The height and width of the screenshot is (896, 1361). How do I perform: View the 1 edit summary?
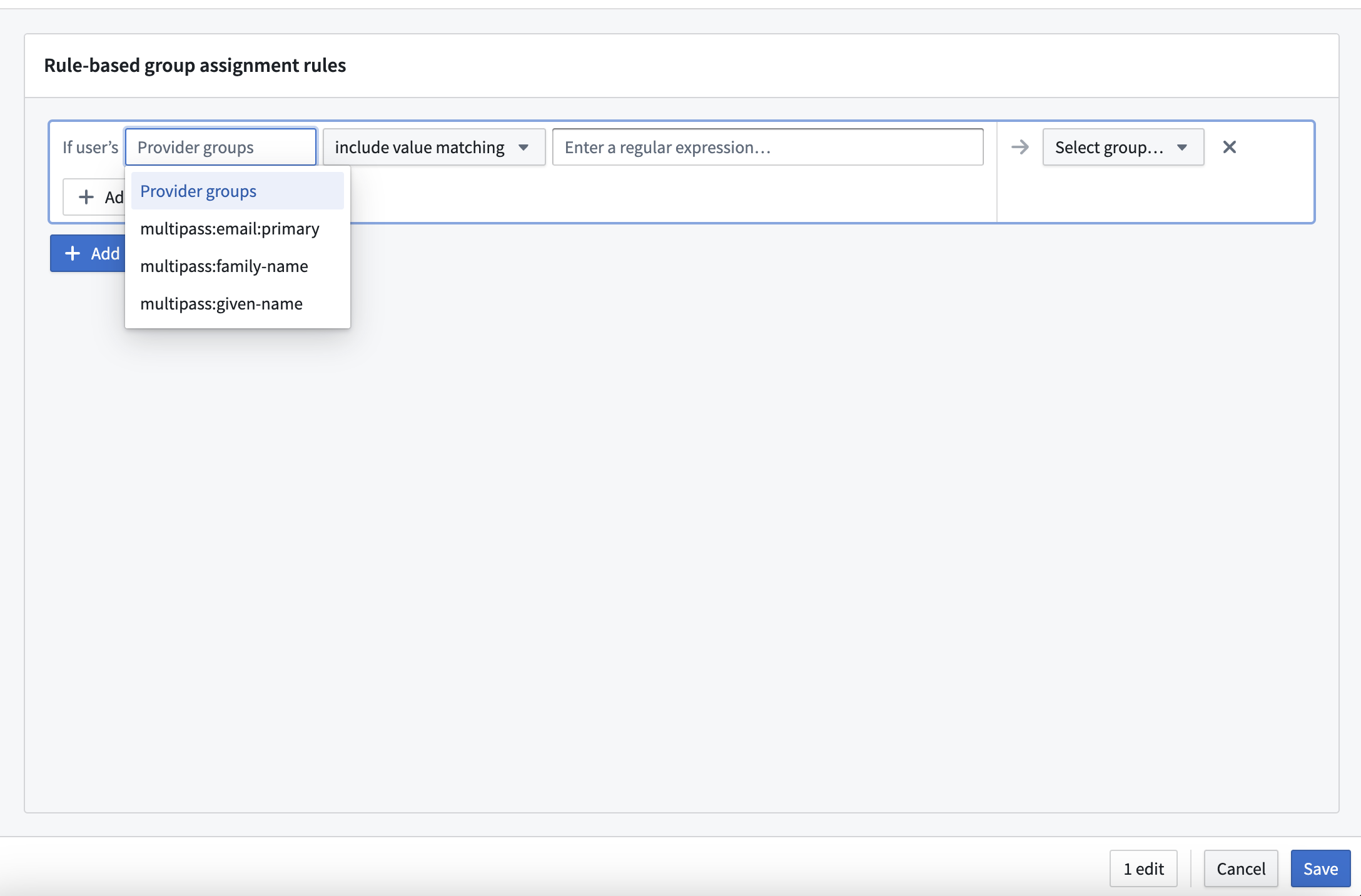click(x=1143, y=868)
